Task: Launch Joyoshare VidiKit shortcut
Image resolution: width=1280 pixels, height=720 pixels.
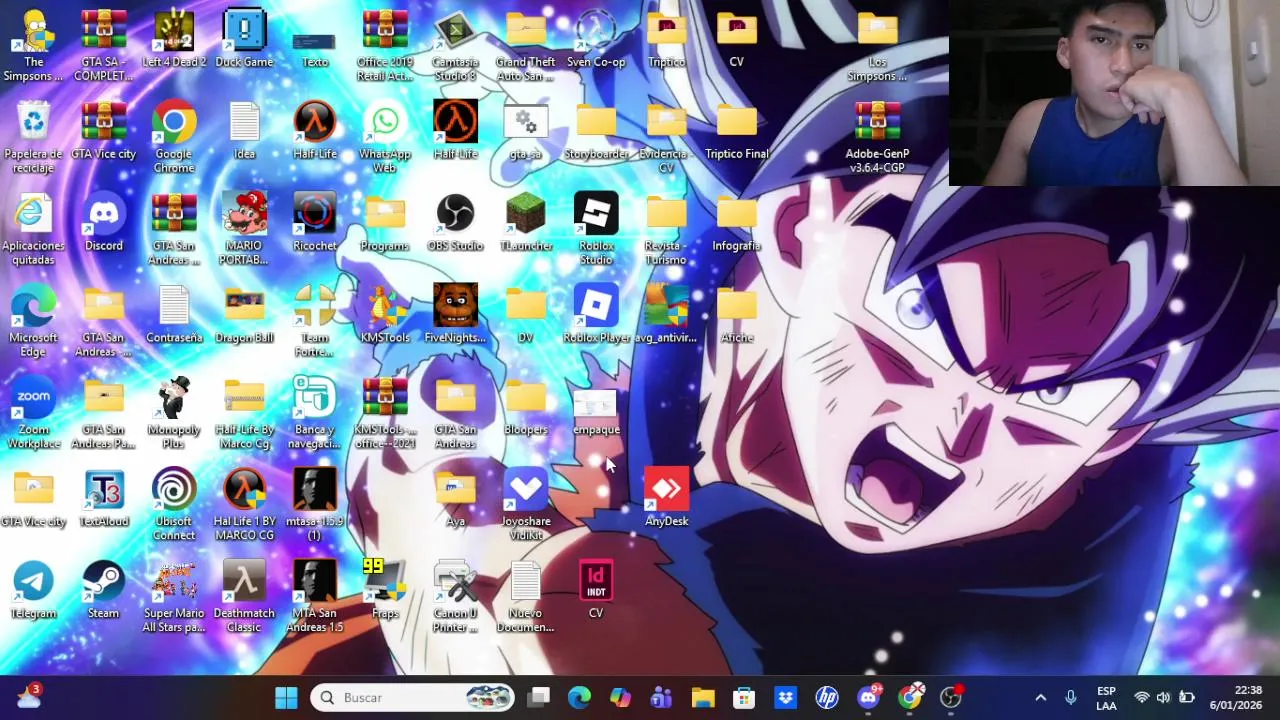Action: (x=526, y=506)
